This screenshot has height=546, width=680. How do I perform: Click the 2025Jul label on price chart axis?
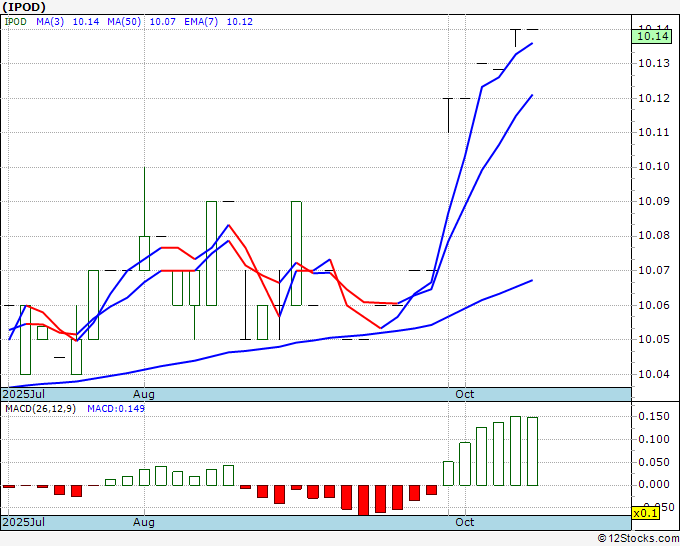[23, 394]
